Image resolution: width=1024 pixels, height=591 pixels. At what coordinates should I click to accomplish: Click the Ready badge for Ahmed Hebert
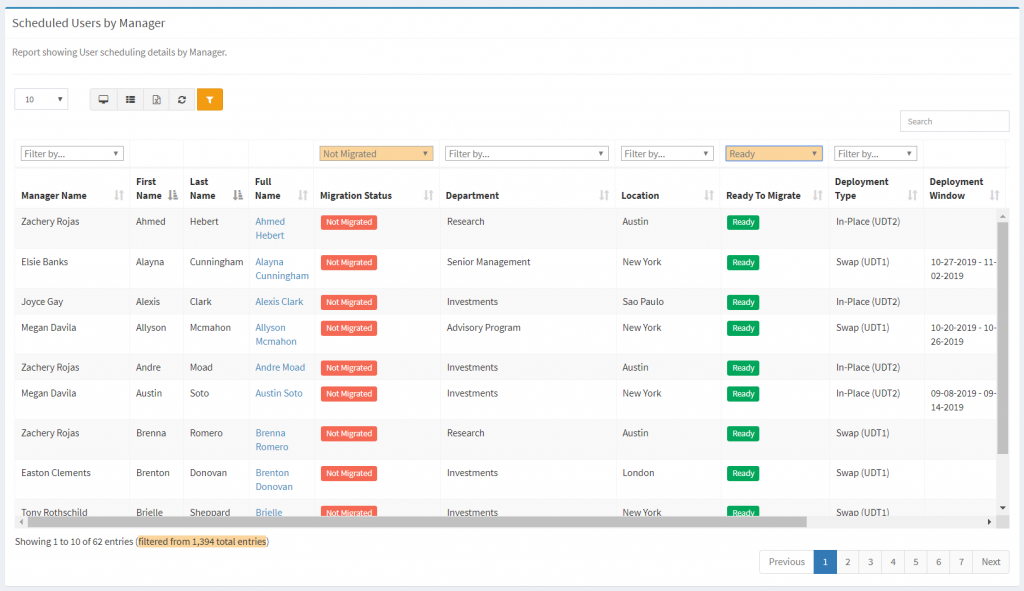(x=743, y=222)
